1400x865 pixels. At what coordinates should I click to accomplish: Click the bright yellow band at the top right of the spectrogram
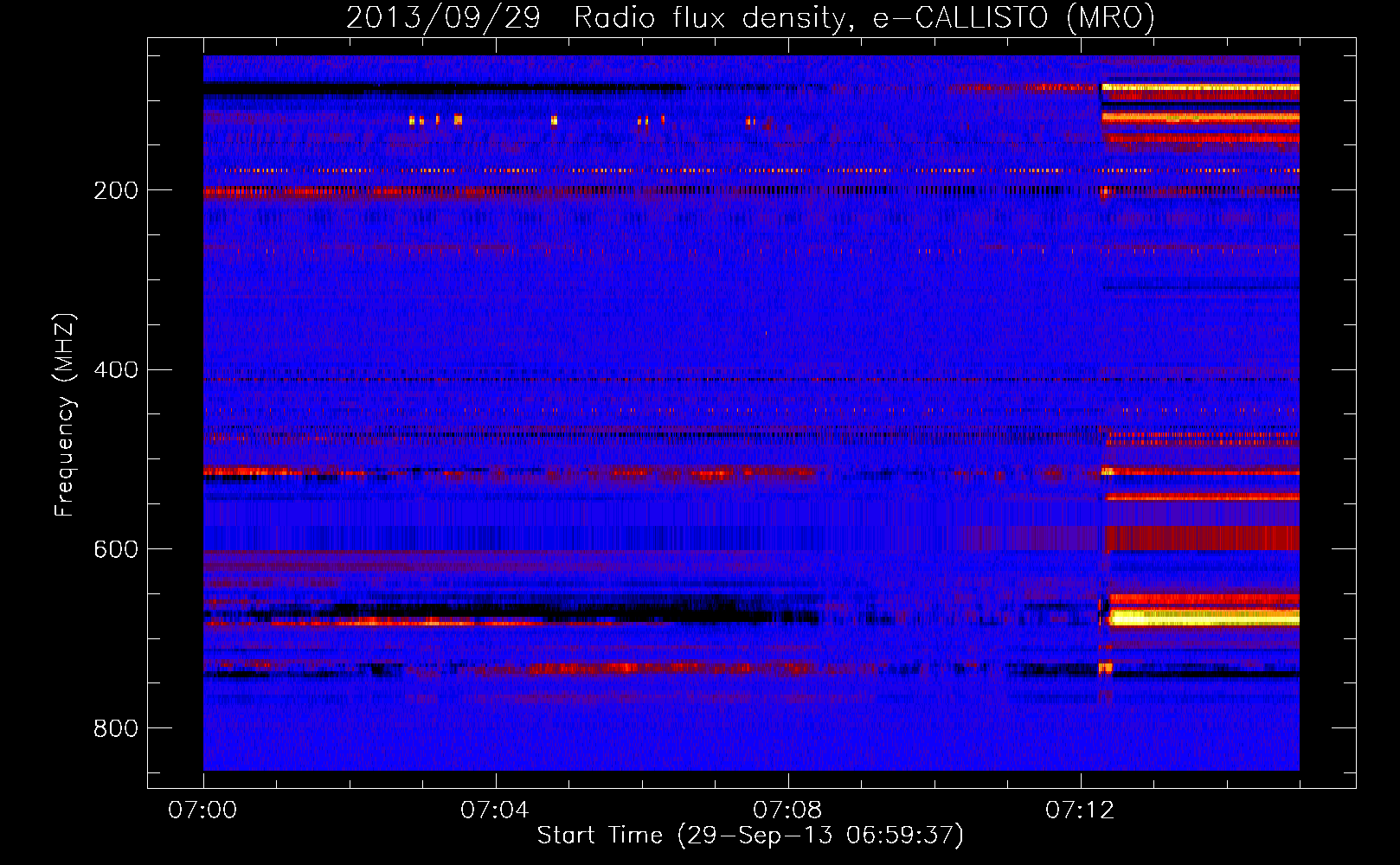tap(1200, 87)
